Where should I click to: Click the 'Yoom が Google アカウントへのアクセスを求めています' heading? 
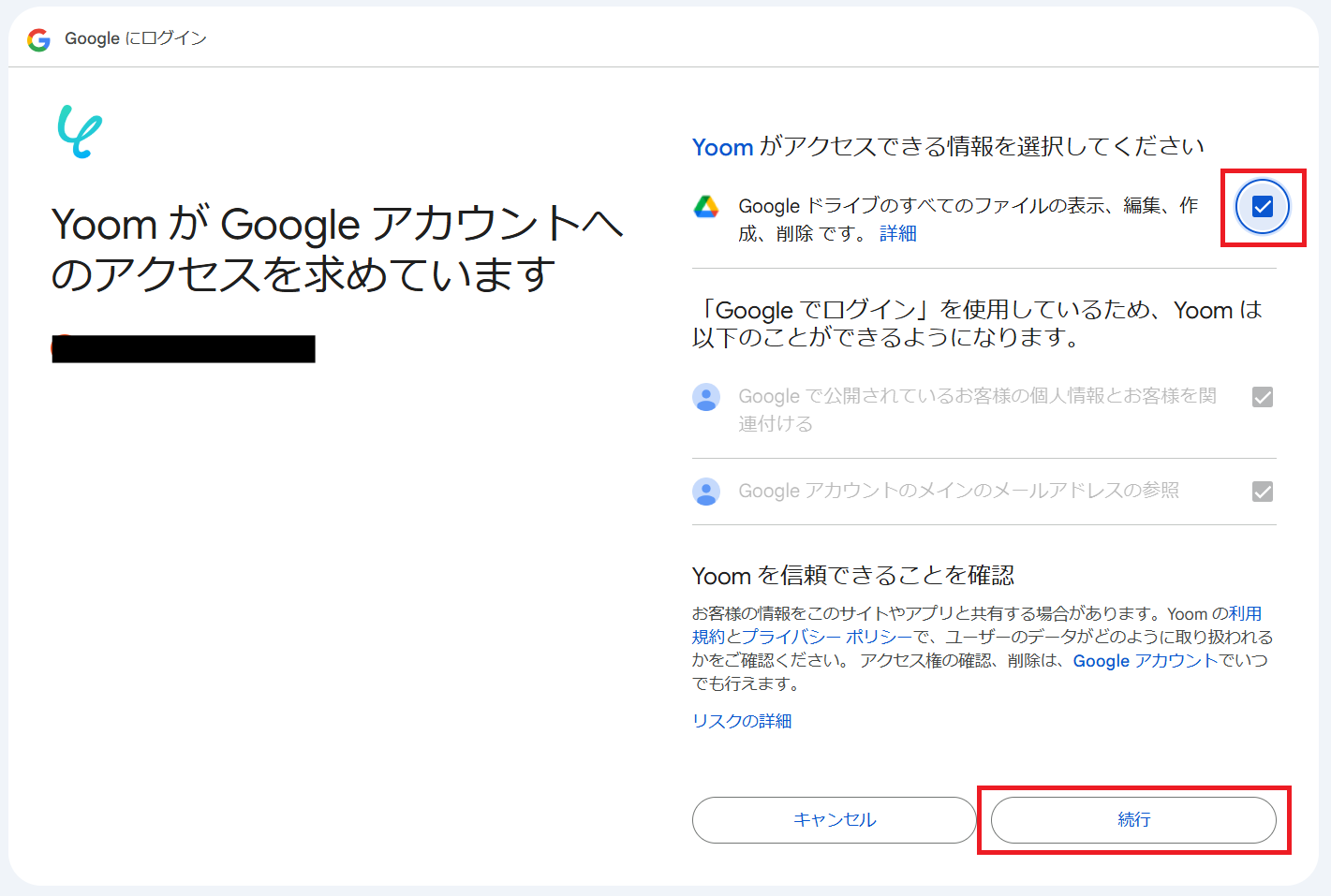coord(337,250)
